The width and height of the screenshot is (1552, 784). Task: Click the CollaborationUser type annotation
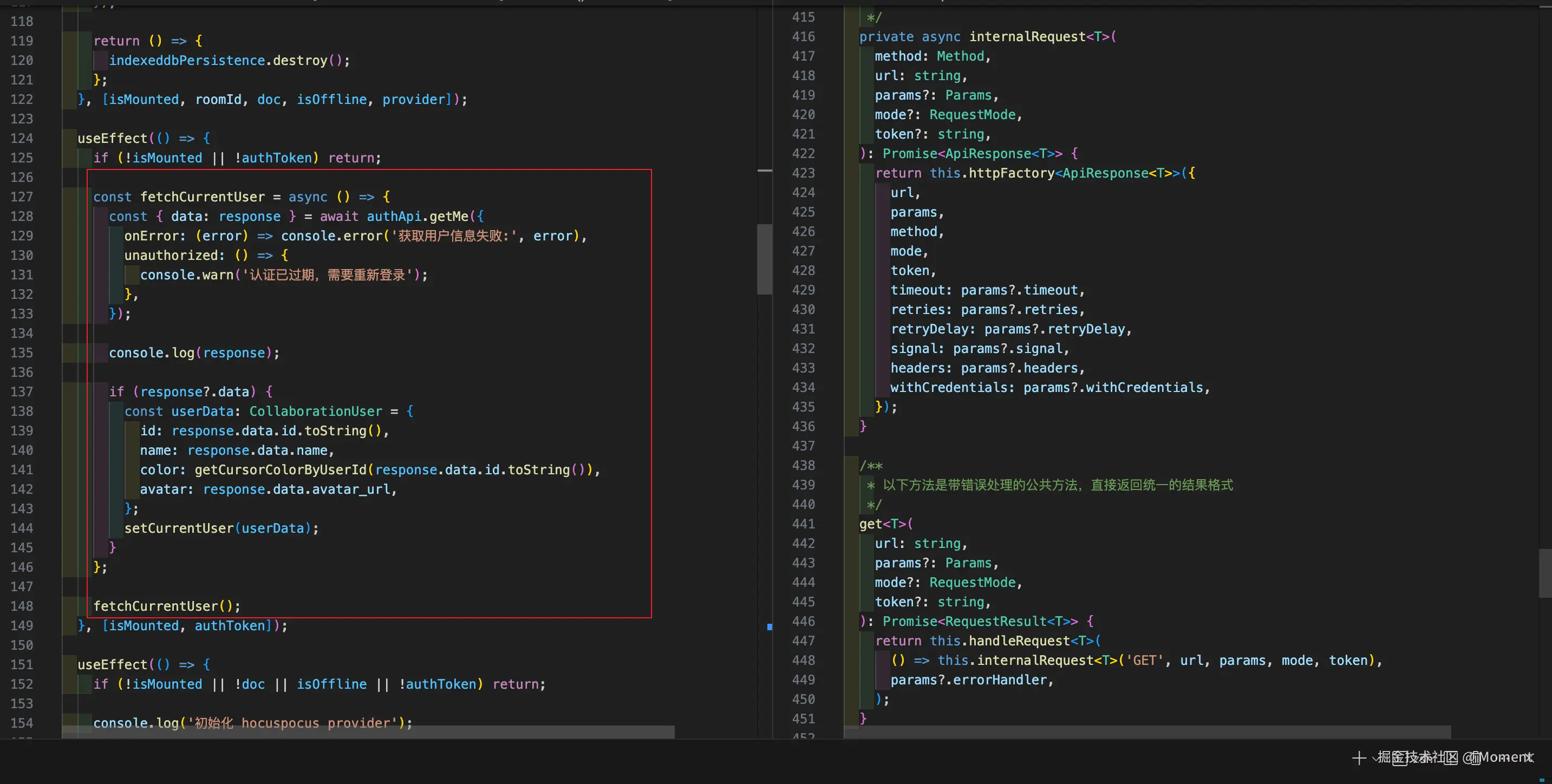point(316,411)
